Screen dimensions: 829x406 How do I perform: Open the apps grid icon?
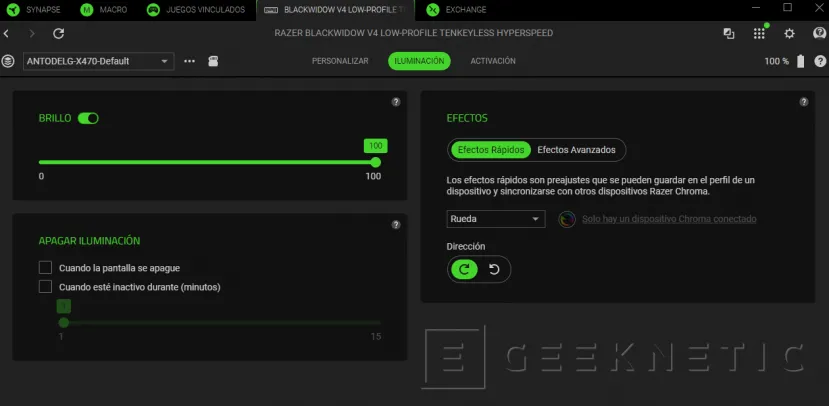click(x=759, y=33)
